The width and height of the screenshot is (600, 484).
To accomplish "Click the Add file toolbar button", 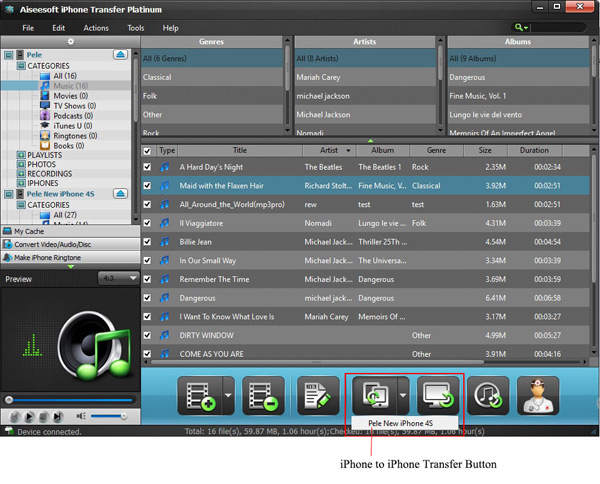I will click(x=200, y=396).
